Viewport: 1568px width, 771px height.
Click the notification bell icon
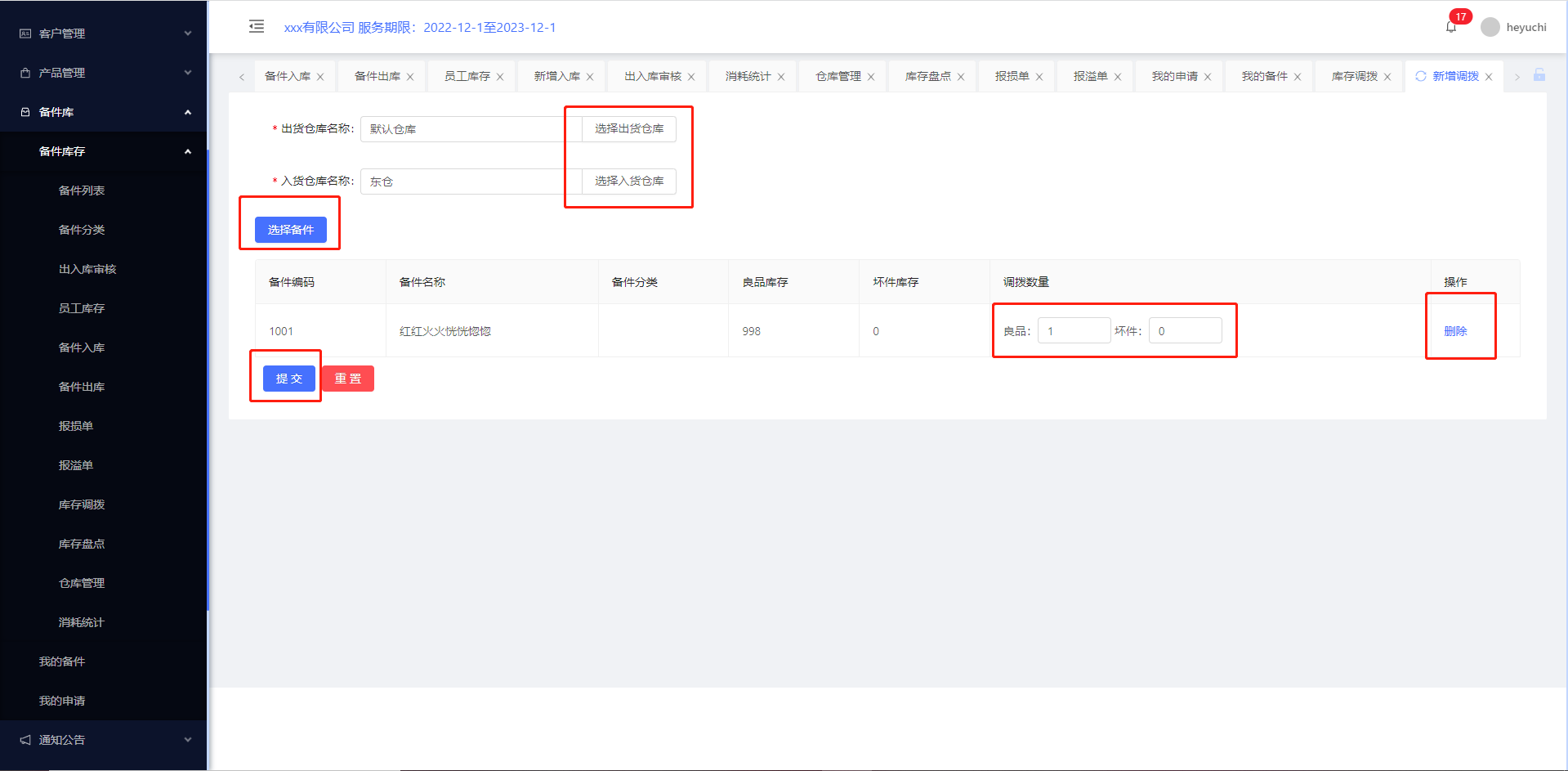tap(1451, 28)
